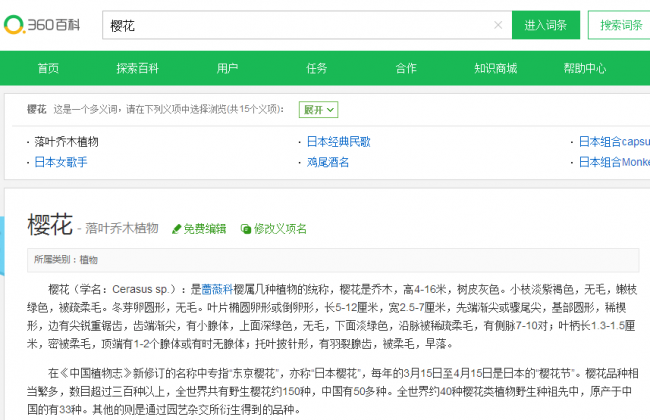Open 知识商城 in the navigation bar
The width and height of the screenshot is (650, 420).
click(495, 68)
